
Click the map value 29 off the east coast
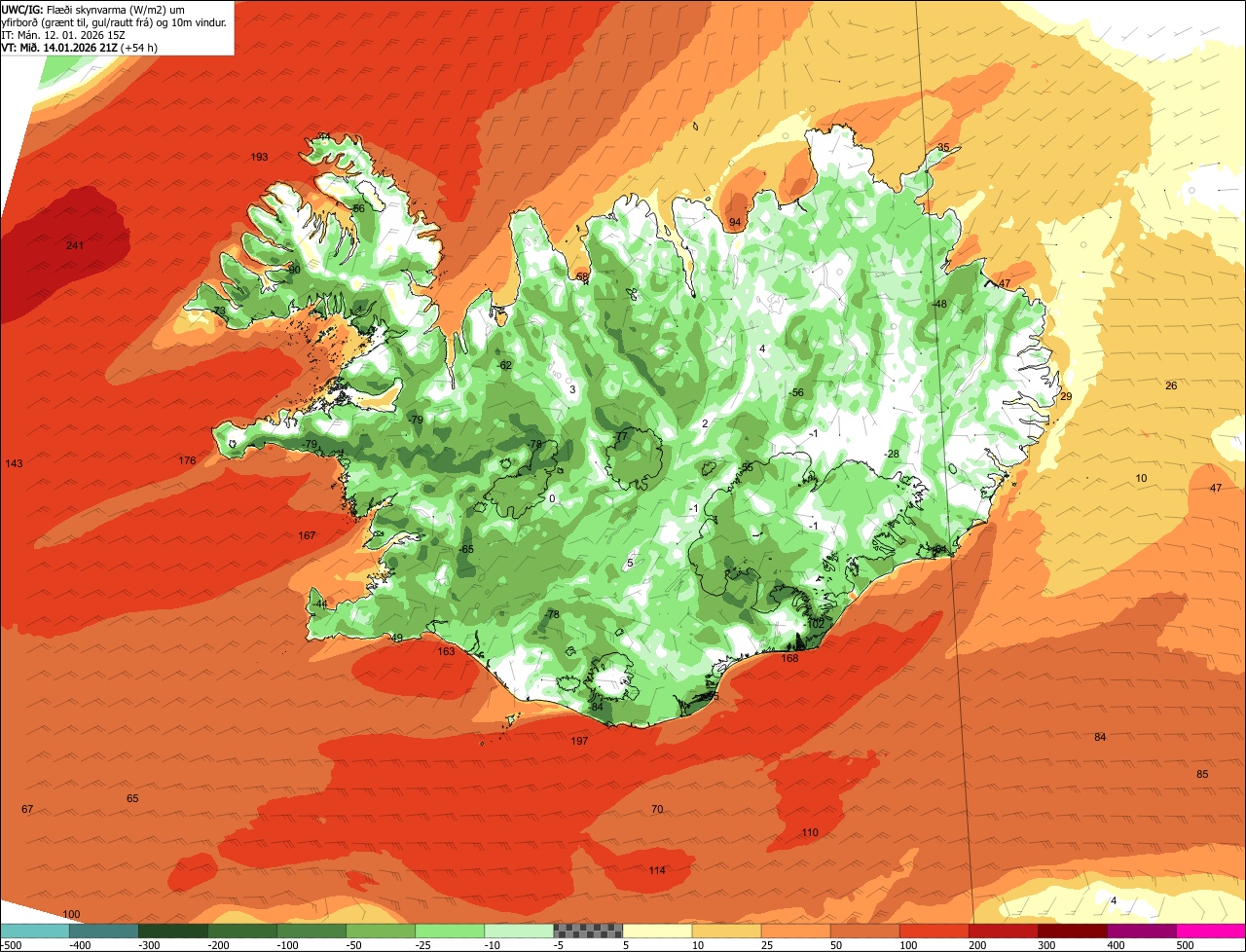[x=1066, y=397]
